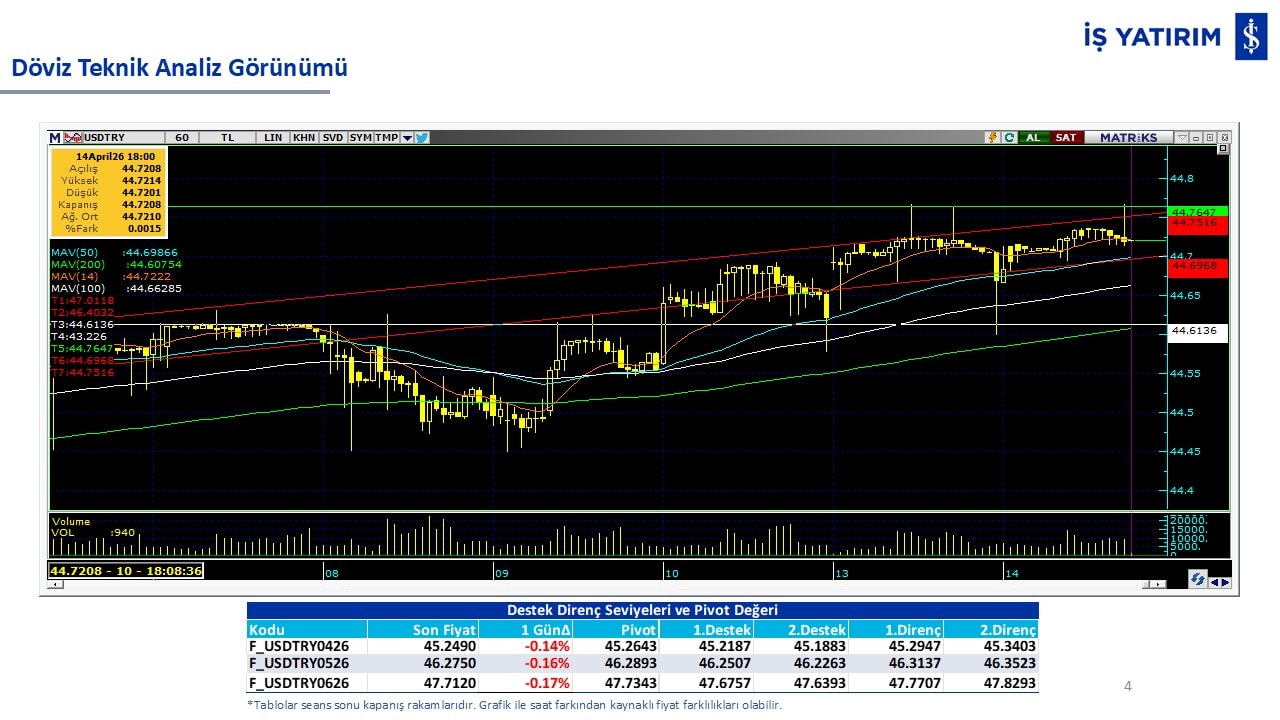Click the horizontal scrollbar under the chart
The width and height of the screenshot is (1280, 720).
pos(600,585)
